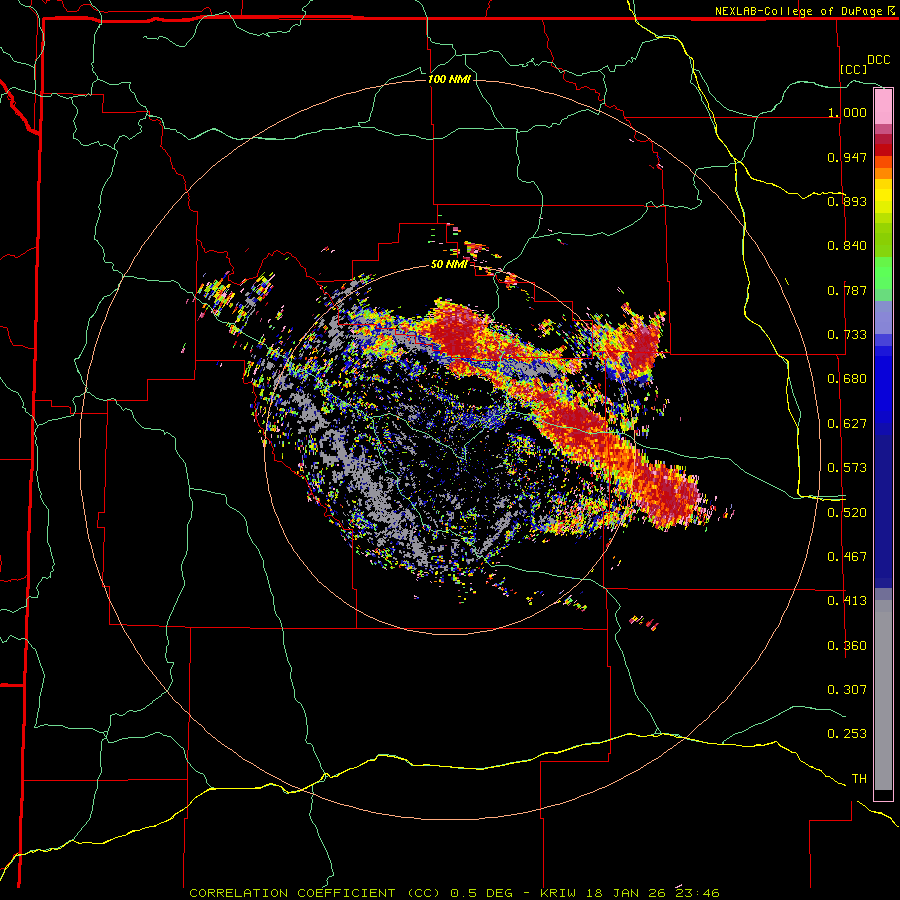The image size is (900, 900).
Task: Click the 0.360 scale value
Action: [847, 646]
